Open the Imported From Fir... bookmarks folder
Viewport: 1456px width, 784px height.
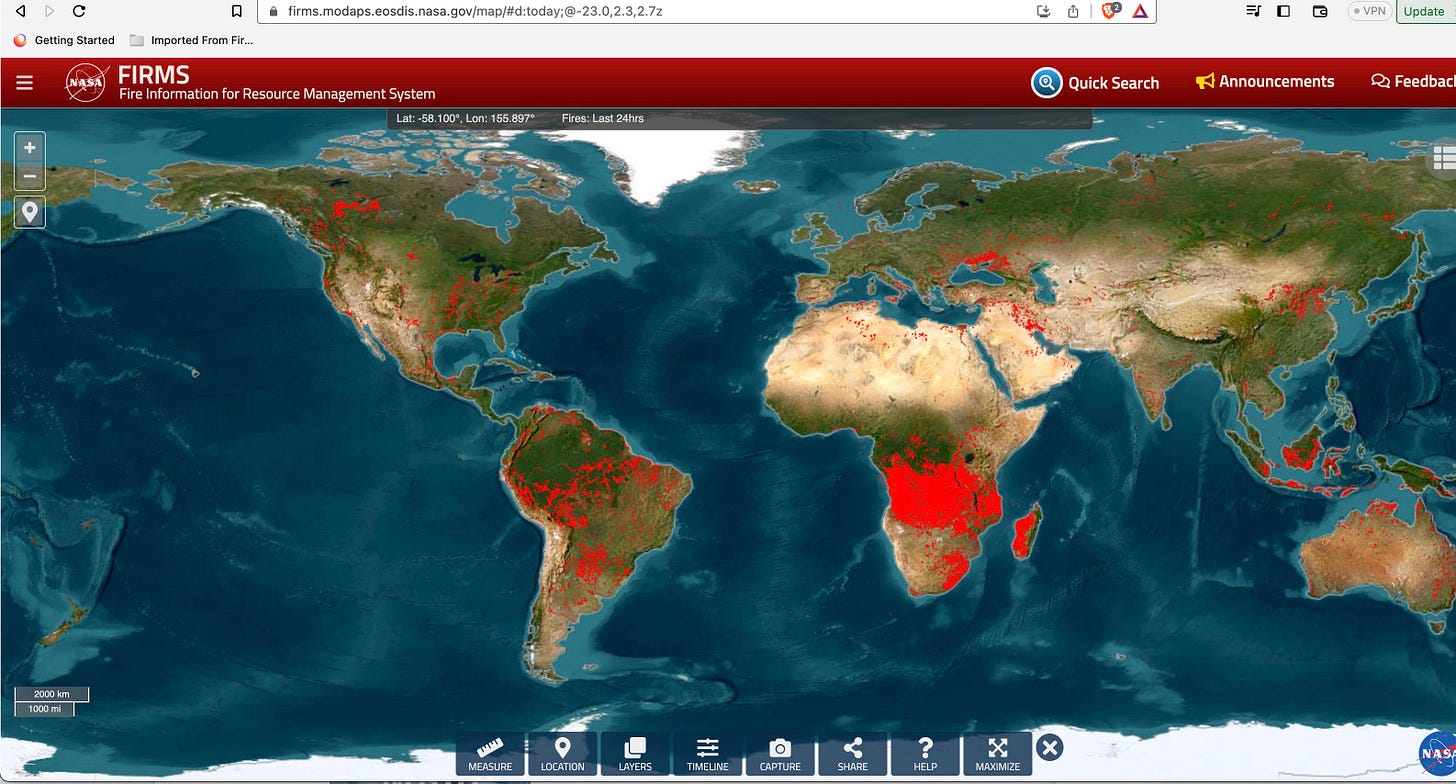191,40
